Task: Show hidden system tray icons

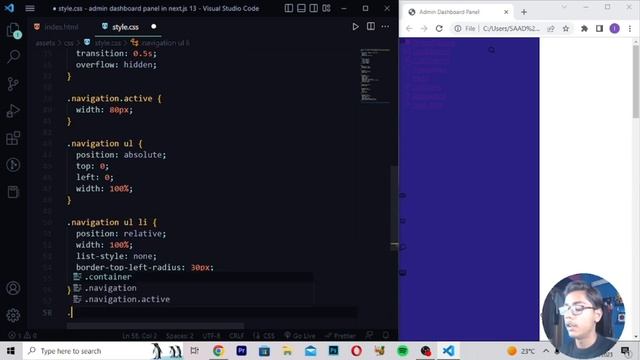Action: pyautogui.click(x=546, y=351)
